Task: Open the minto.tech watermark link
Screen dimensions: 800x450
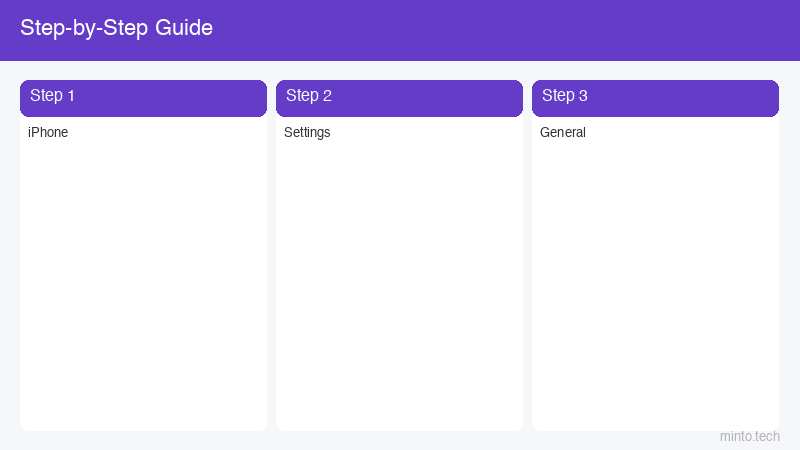Action: 749,436
